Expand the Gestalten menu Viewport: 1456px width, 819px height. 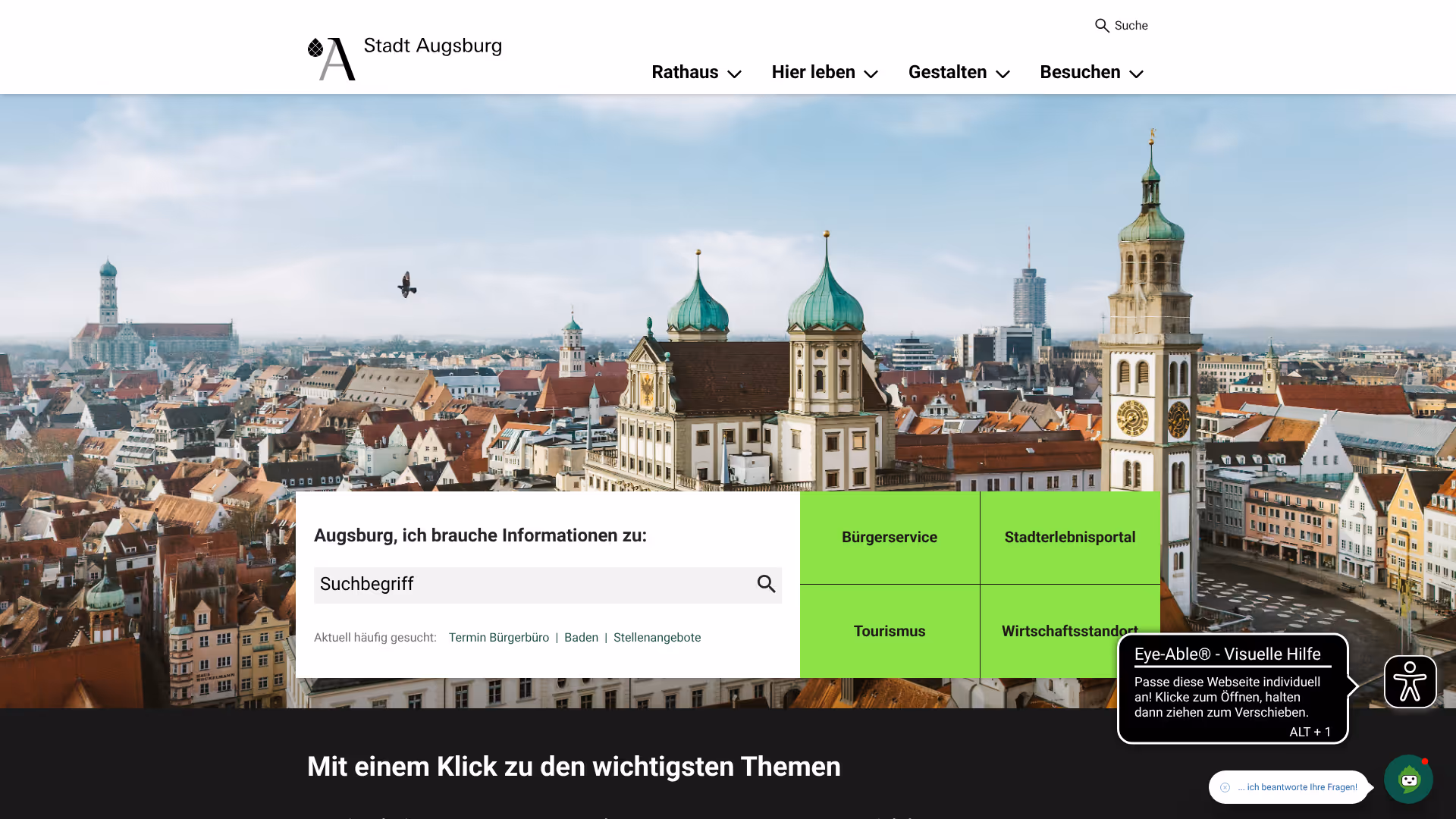tap(958, 72)
